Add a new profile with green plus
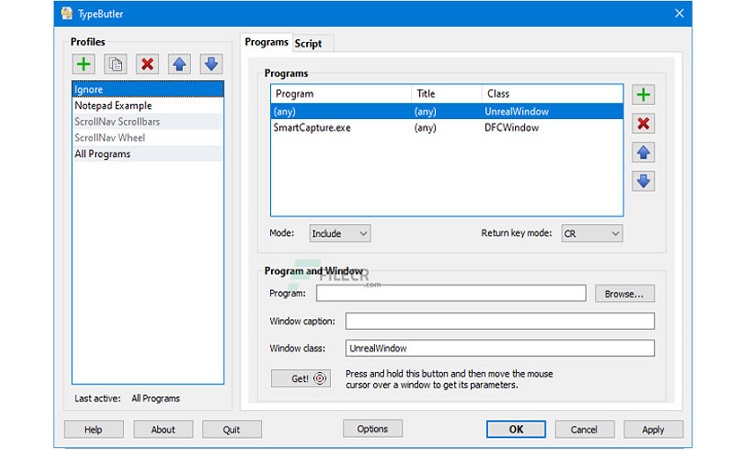Image resolution: width=750 pixels, height=450 pixels. 84,64
